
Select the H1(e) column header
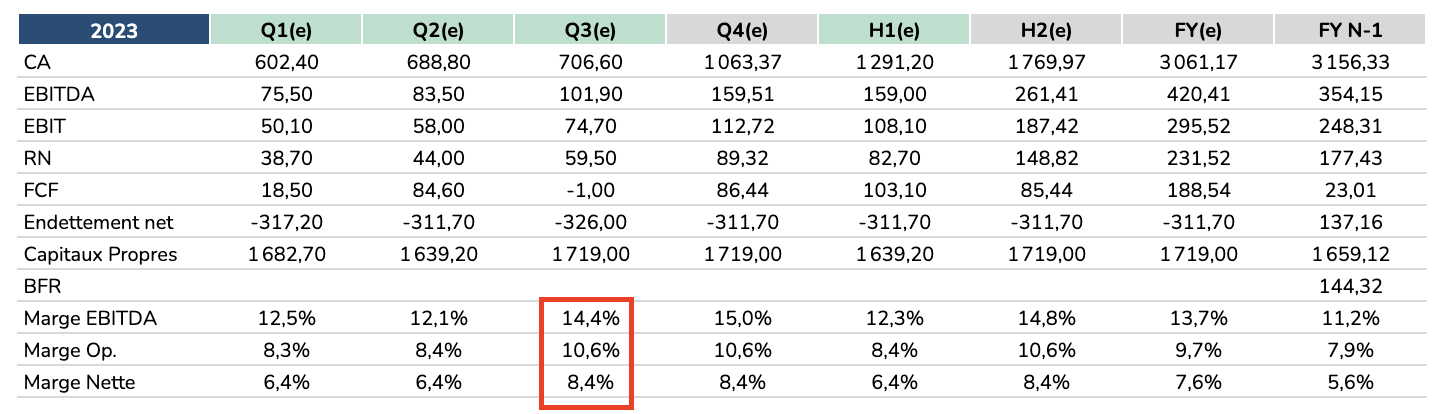click(x=893, y=31)
